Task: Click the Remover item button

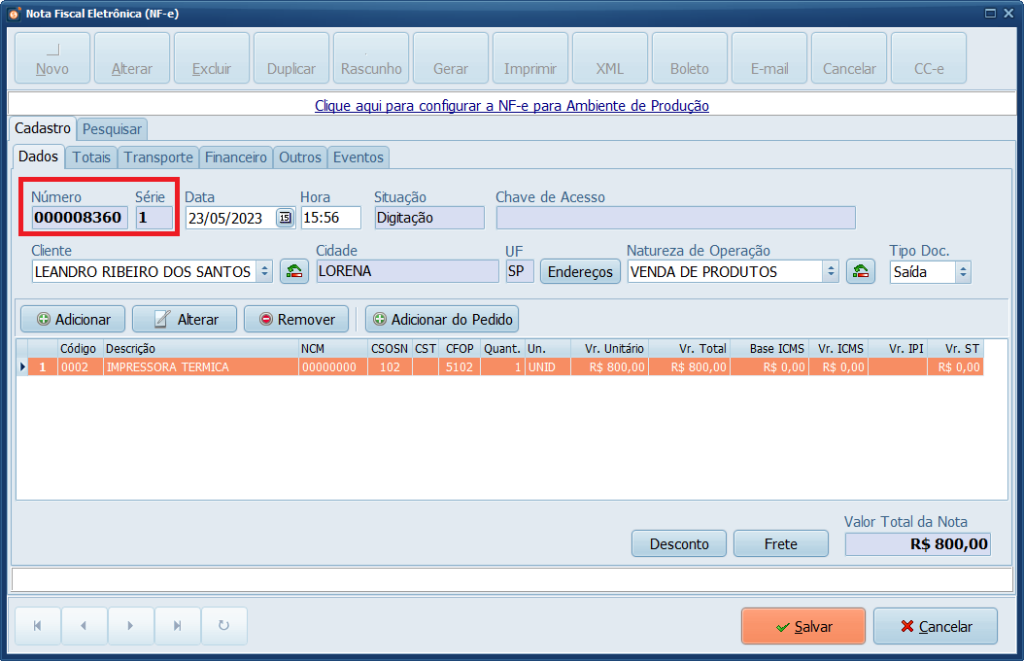Action: 296,319
